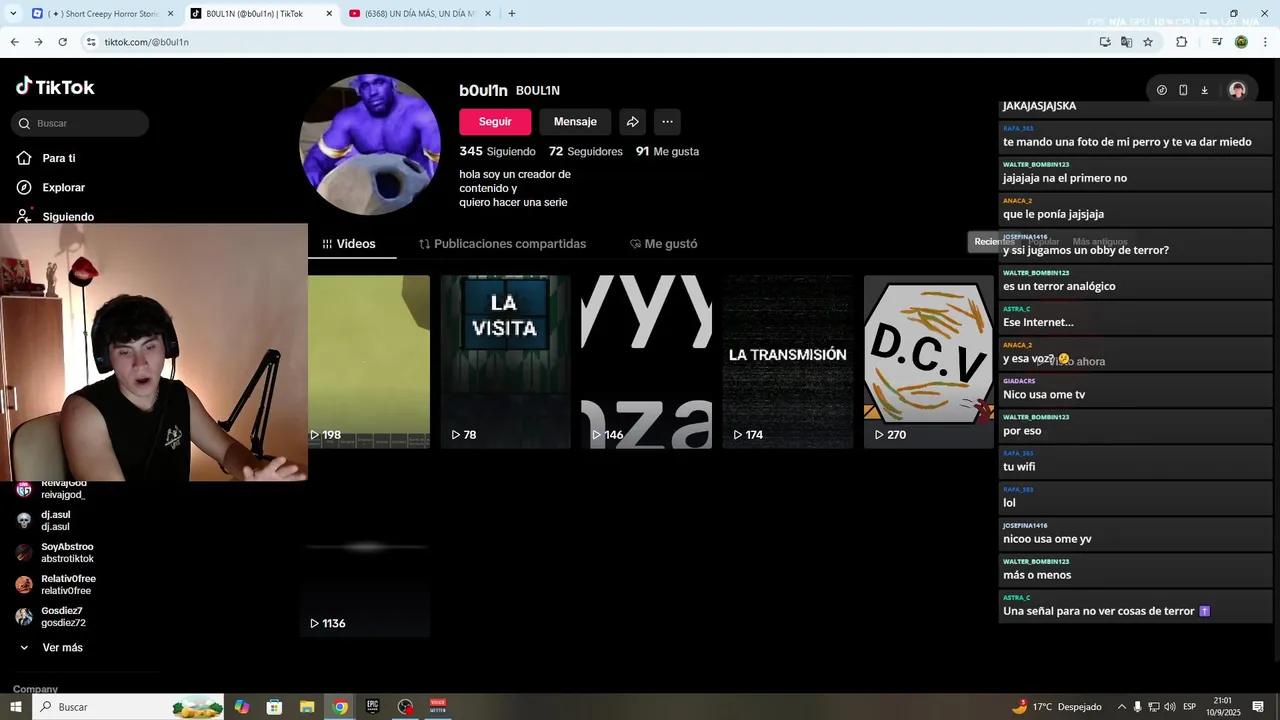Screen dimensions: 1280x720
Task: Show hidden system tray icons
Action: point(1121,707)
